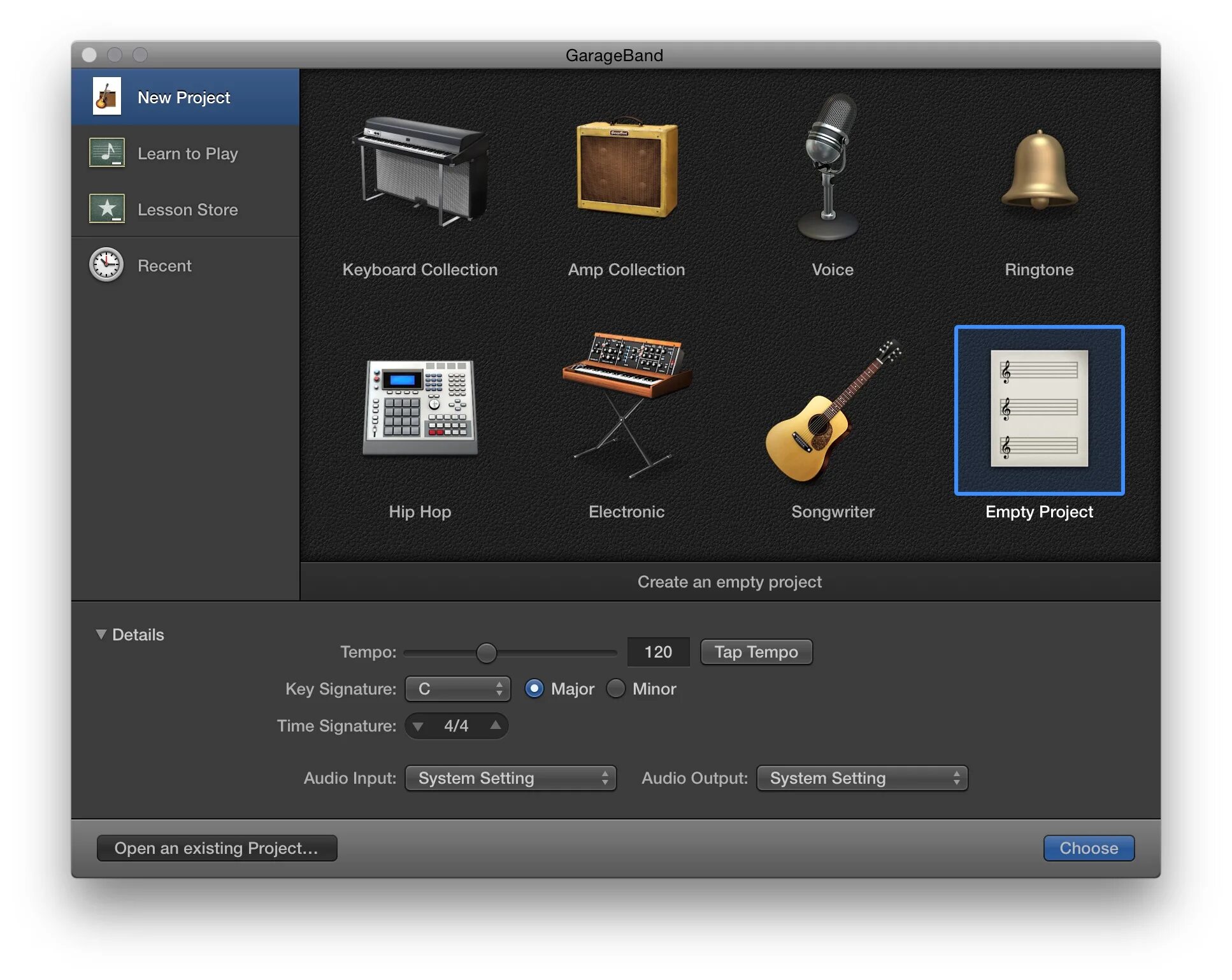Switch key to Minor radio button
Viewport: 1232px width, 980px height.
(x=615, y=689)
